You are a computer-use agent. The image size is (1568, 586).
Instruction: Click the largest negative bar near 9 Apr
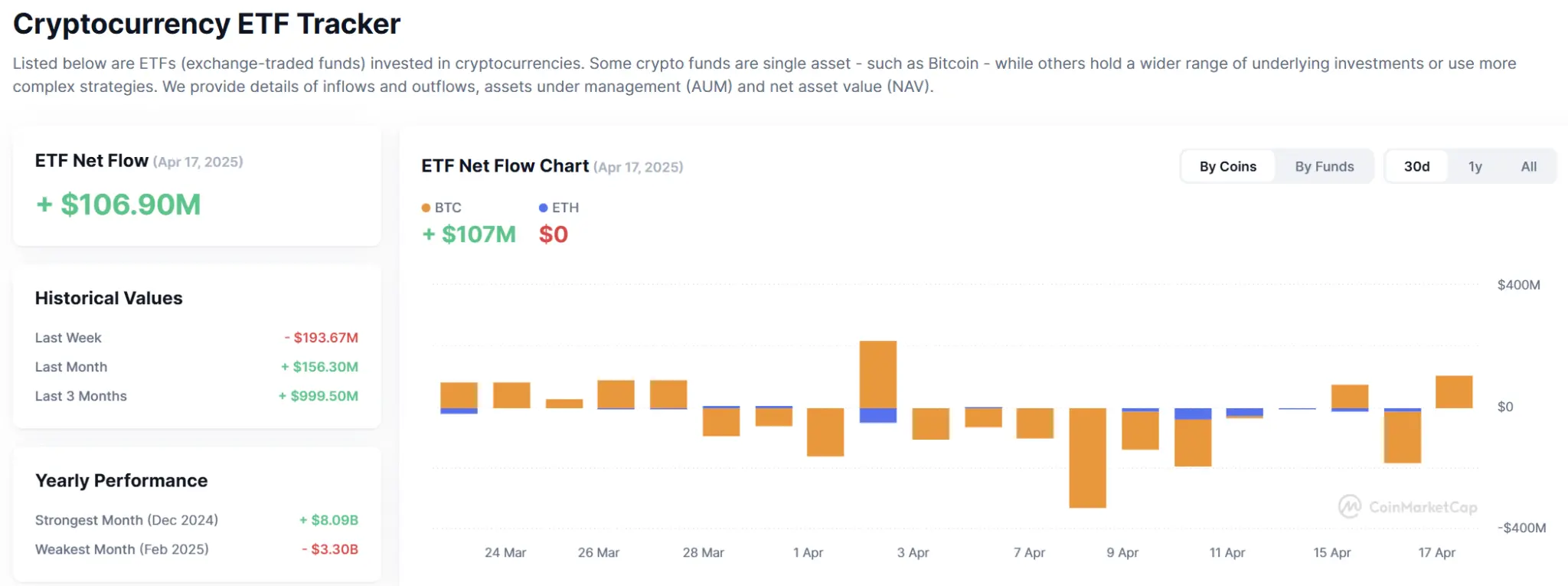1087,457
